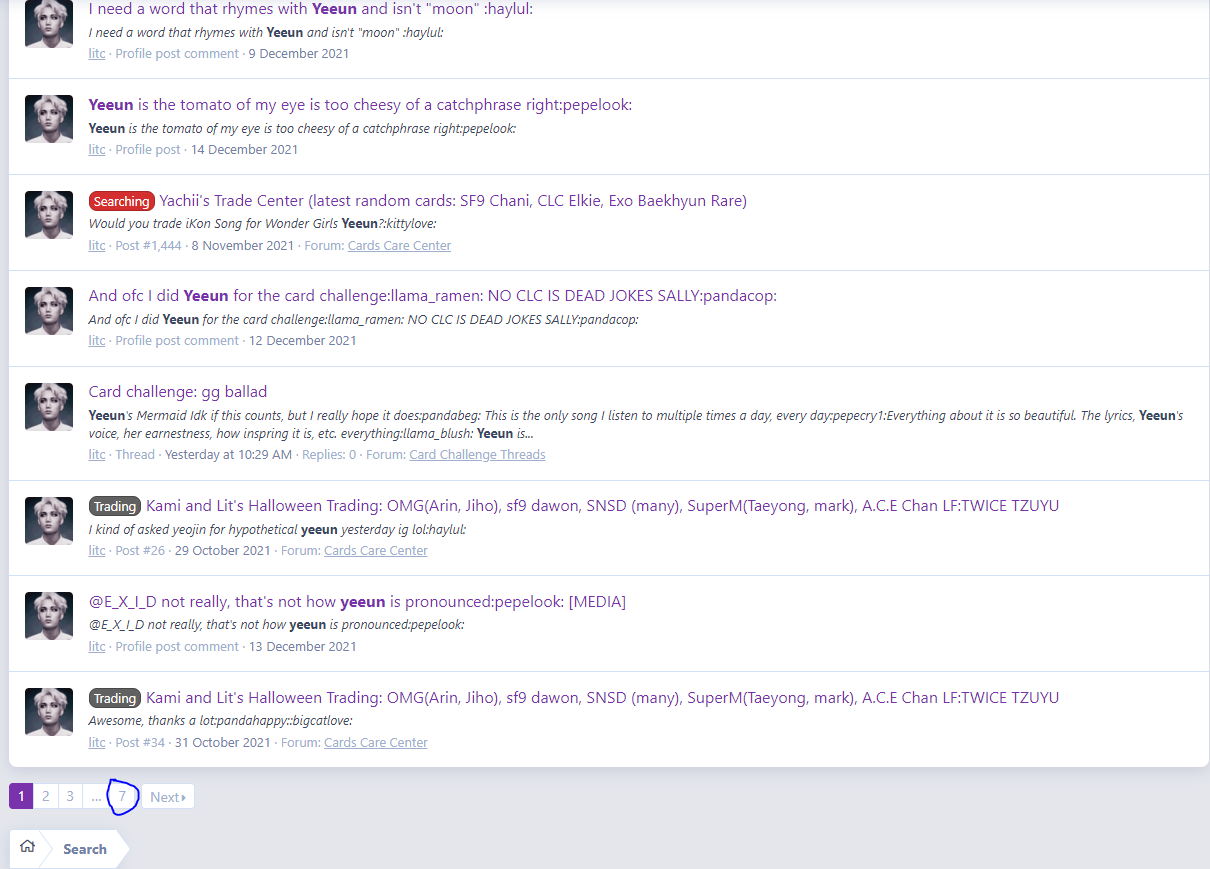Viewport: 1210px width, 869px height.
Task: Click avatar beside "And ofc I did Yeeun"
Action: (49, 311)
